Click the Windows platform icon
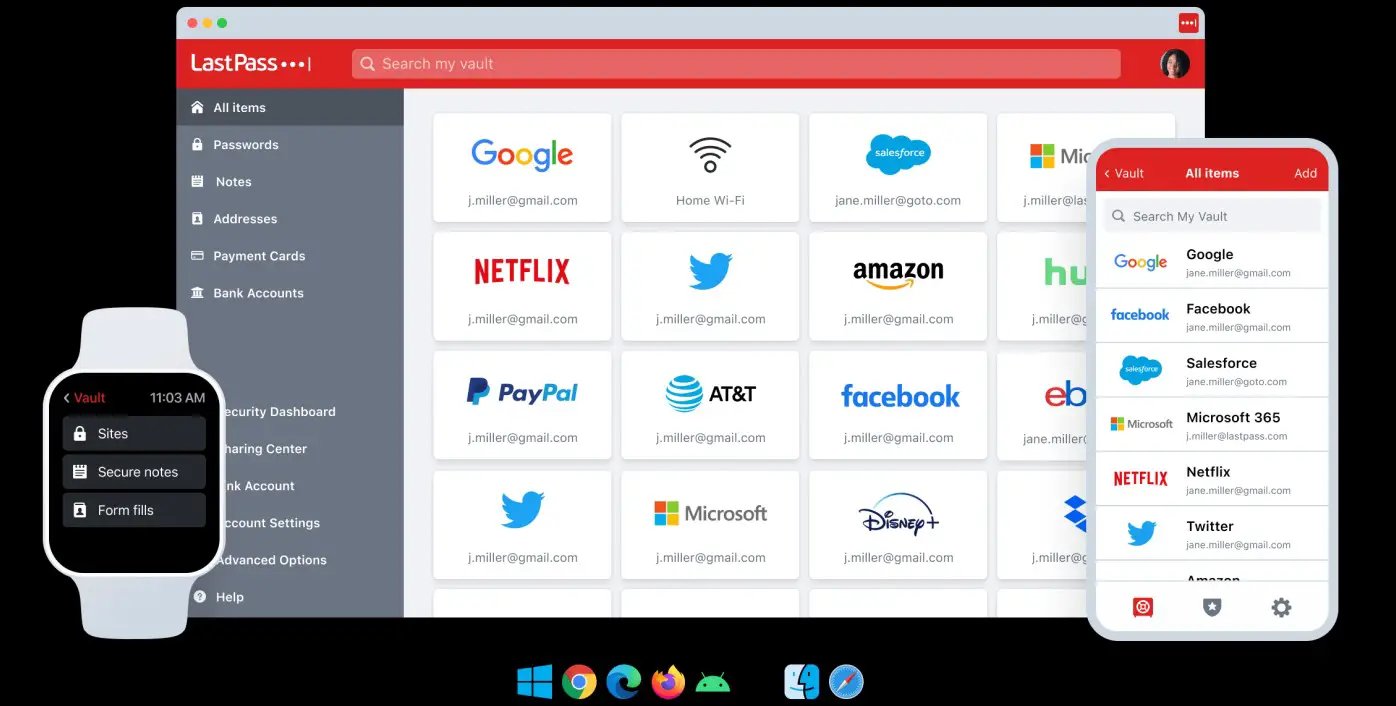The width and height of the screenshot is (1396, 706). click(535, 682)
